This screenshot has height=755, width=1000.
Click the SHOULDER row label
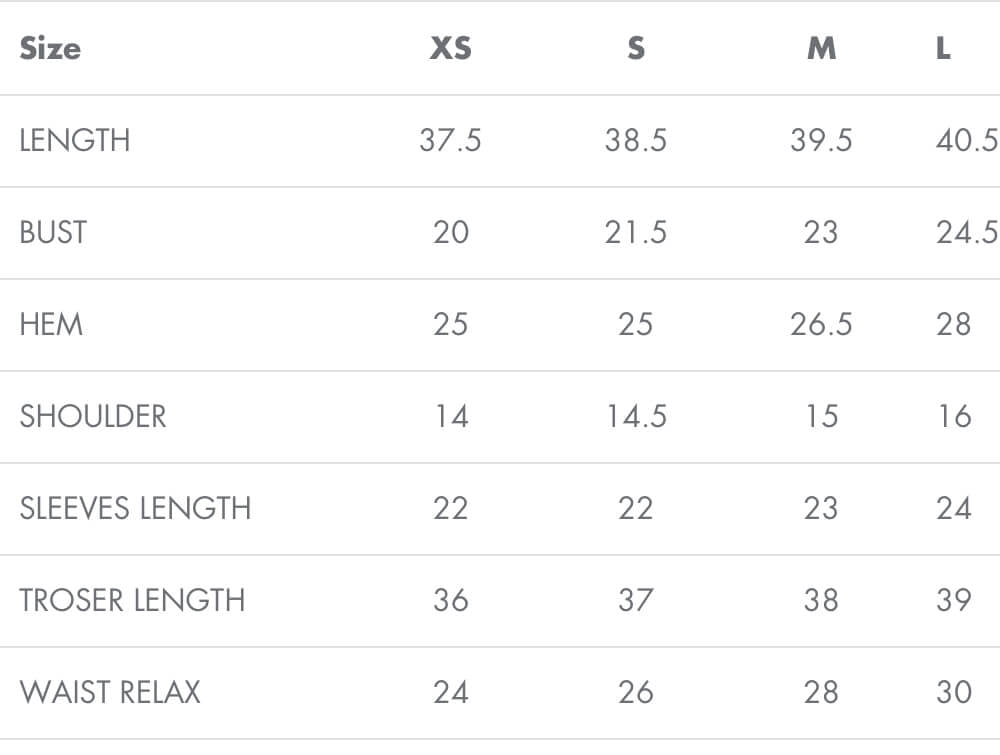pos(93,416)
